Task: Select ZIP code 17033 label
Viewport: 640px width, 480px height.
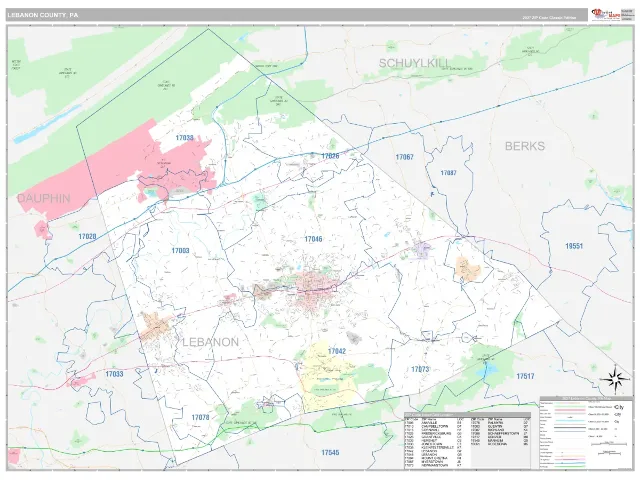Action: 114,374
